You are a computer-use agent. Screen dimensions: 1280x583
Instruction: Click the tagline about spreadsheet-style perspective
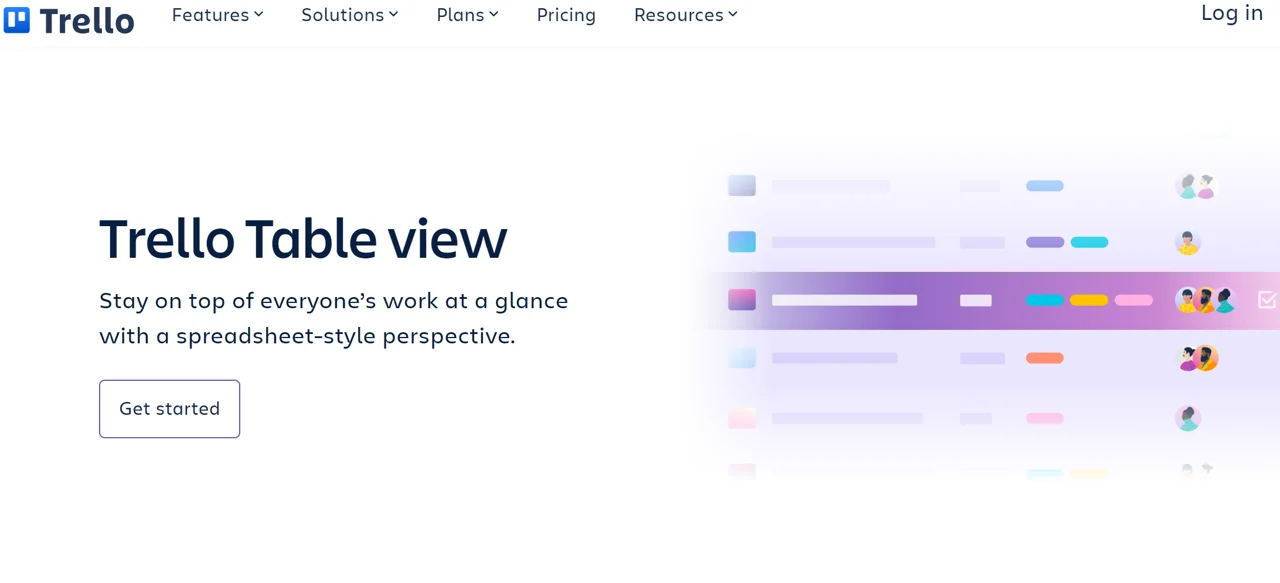point(334,318)
